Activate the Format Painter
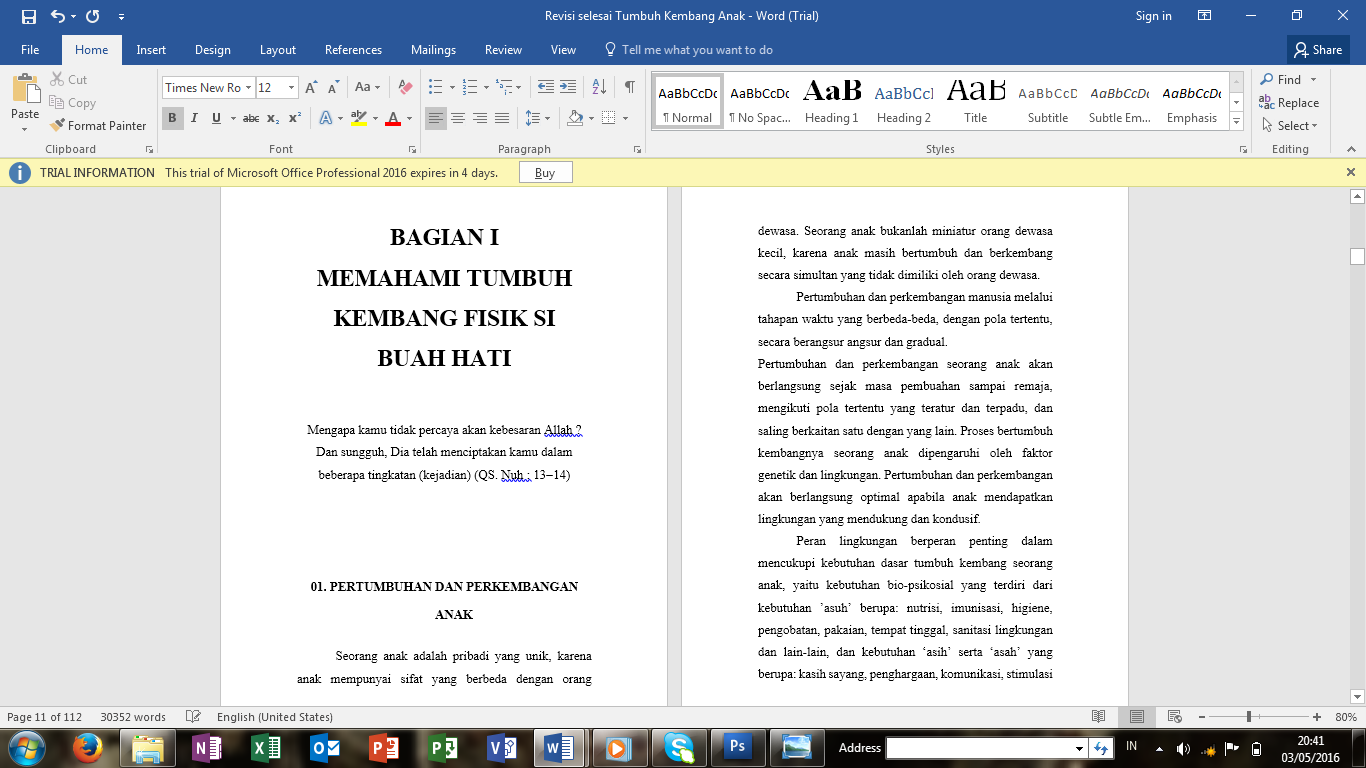The image size is (1366, 768). click(98, 126)
